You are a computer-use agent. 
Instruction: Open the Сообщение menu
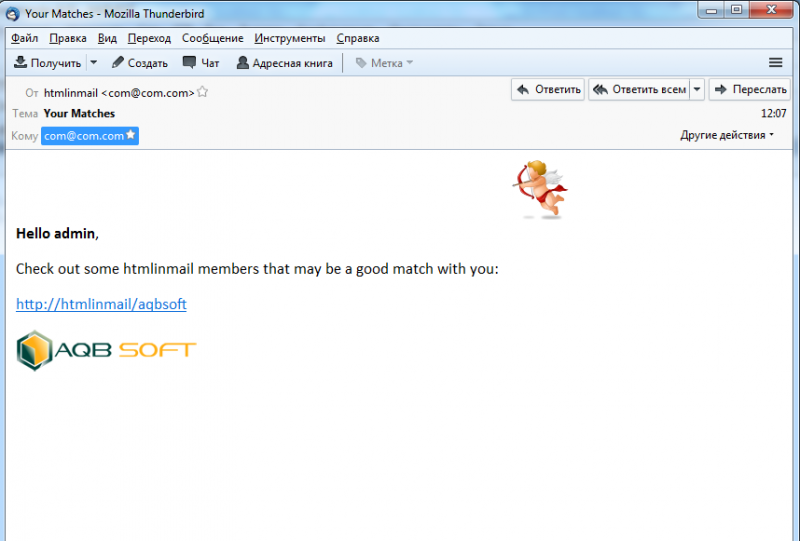pyautogui.click(x=212, y=38)
